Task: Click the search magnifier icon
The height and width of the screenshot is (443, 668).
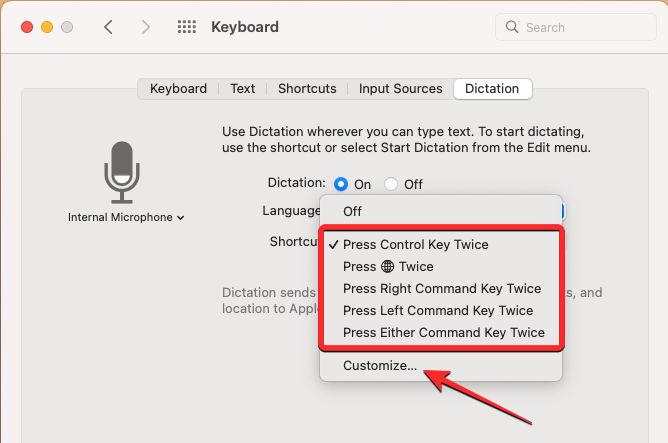Action: pos(512,27)
